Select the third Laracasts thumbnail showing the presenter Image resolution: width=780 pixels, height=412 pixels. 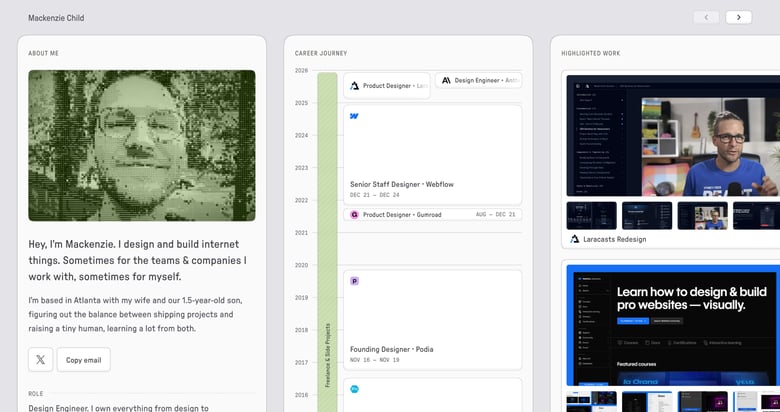coord(702,215)
